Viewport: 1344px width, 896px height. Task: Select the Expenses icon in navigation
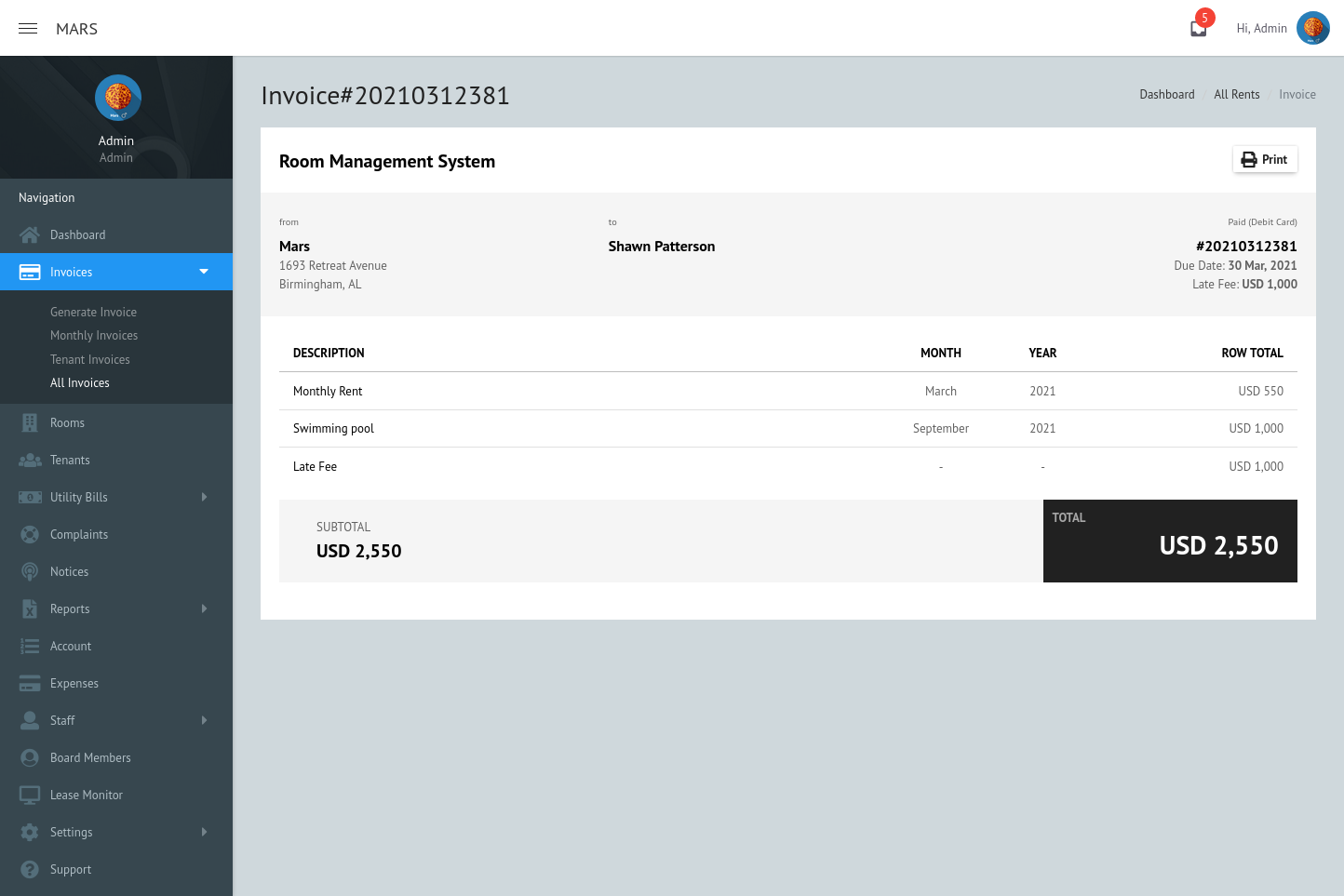coord(30,683)
